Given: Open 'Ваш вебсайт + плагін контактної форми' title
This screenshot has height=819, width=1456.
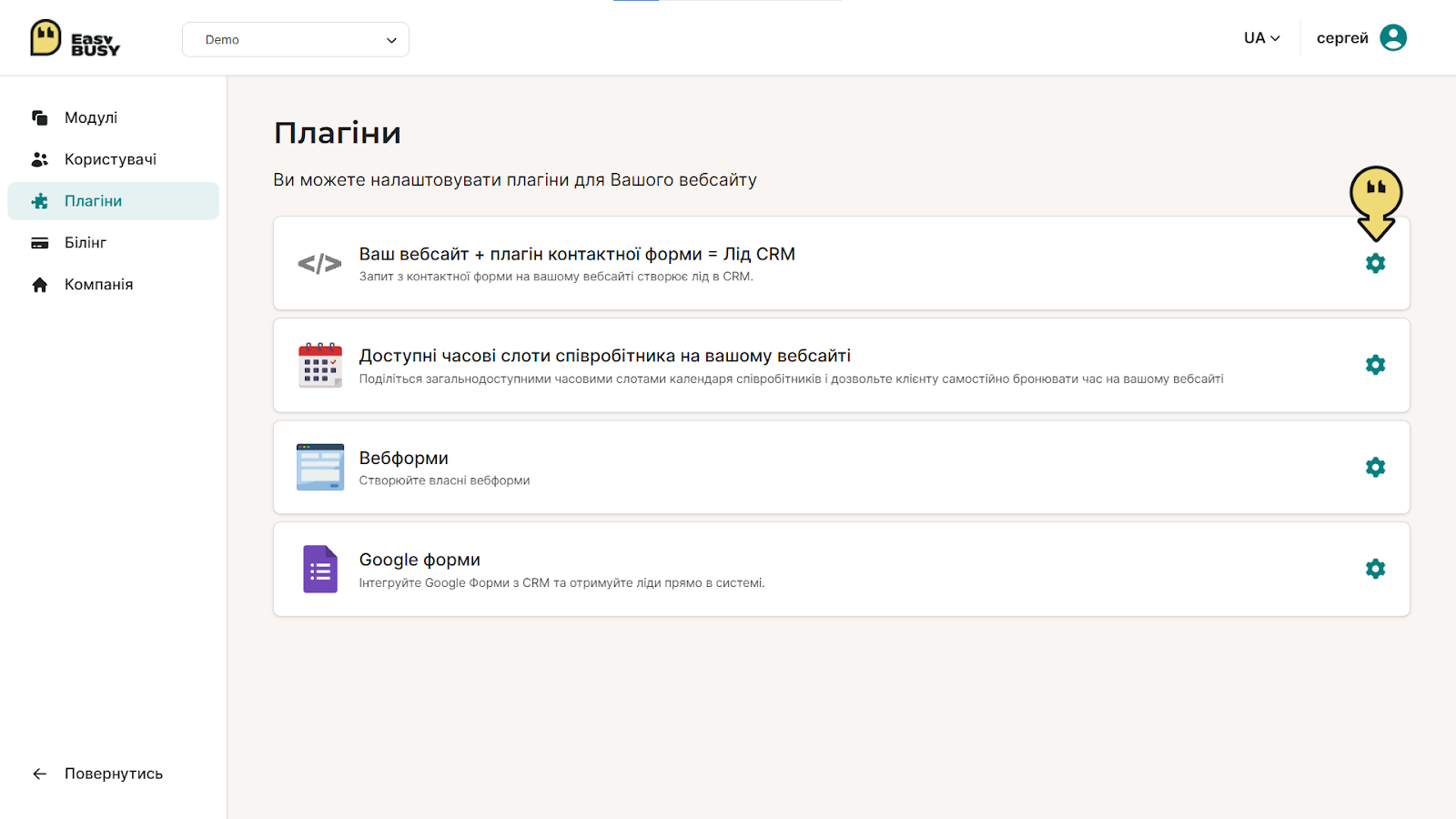Looking at the screenshot, I should [577, 254].
